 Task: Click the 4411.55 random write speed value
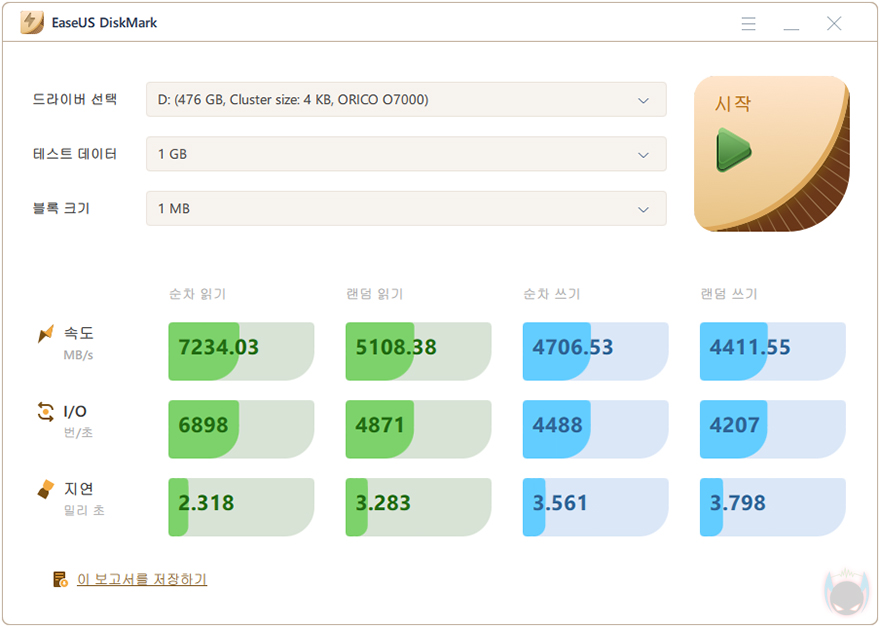tap(750, 347)
